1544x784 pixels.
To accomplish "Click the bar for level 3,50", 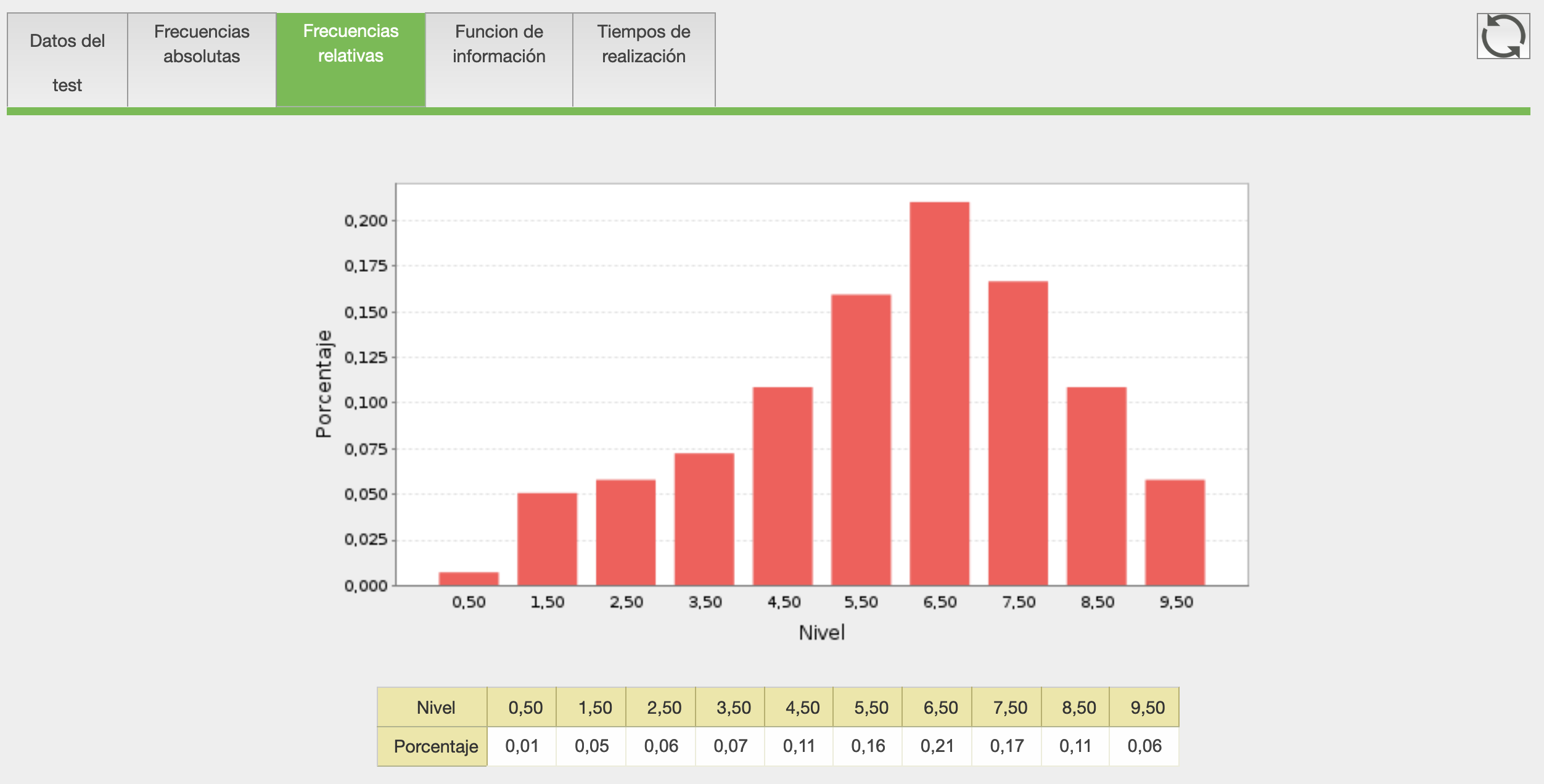I will [704, 519].
